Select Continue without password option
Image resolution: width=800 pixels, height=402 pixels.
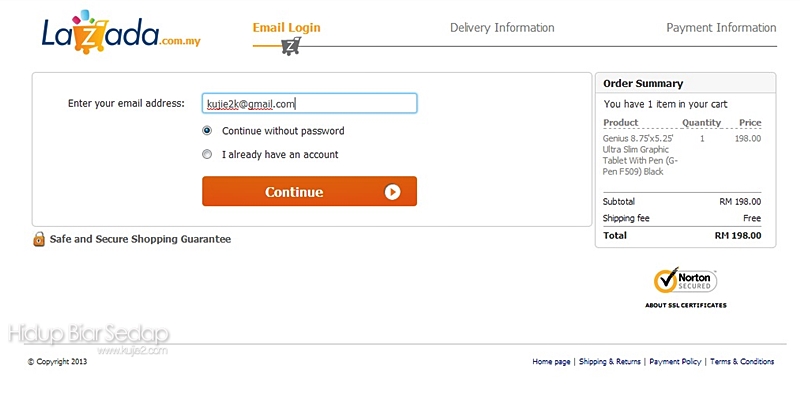(207, 131)
